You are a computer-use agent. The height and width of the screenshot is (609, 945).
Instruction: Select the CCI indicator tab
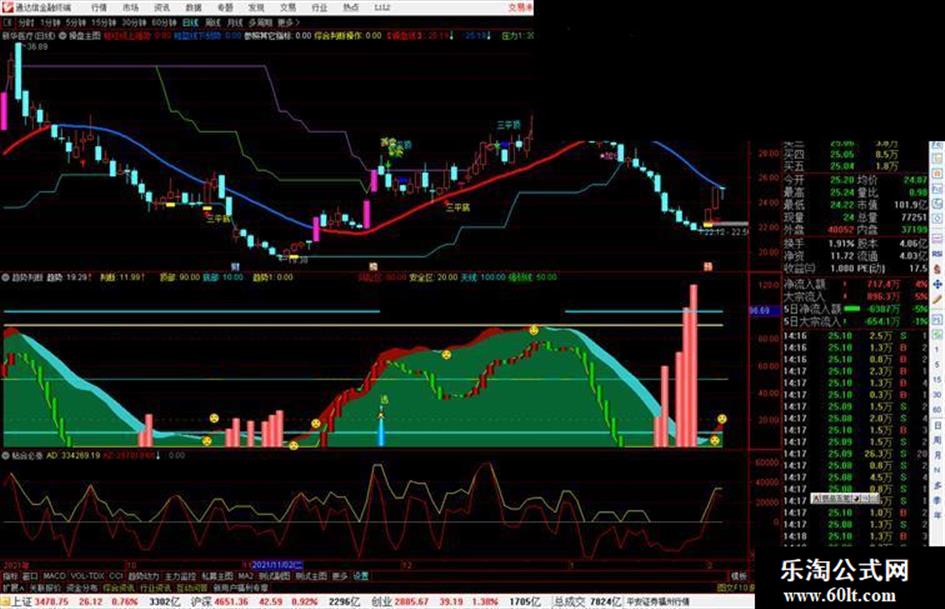point(116,576)
